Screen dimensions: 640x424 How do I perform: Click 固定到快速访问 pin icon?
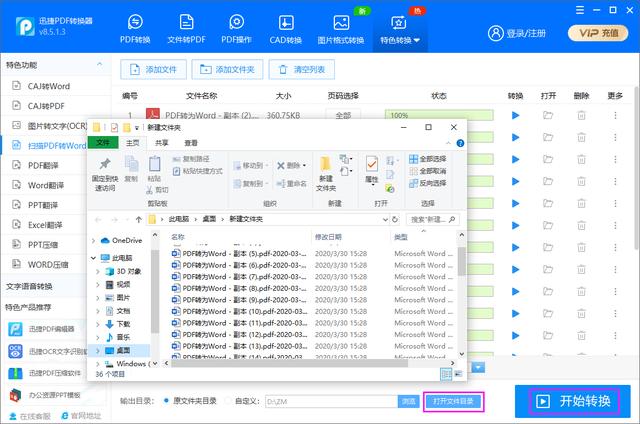pyautogui.click(x=105, y=174)
